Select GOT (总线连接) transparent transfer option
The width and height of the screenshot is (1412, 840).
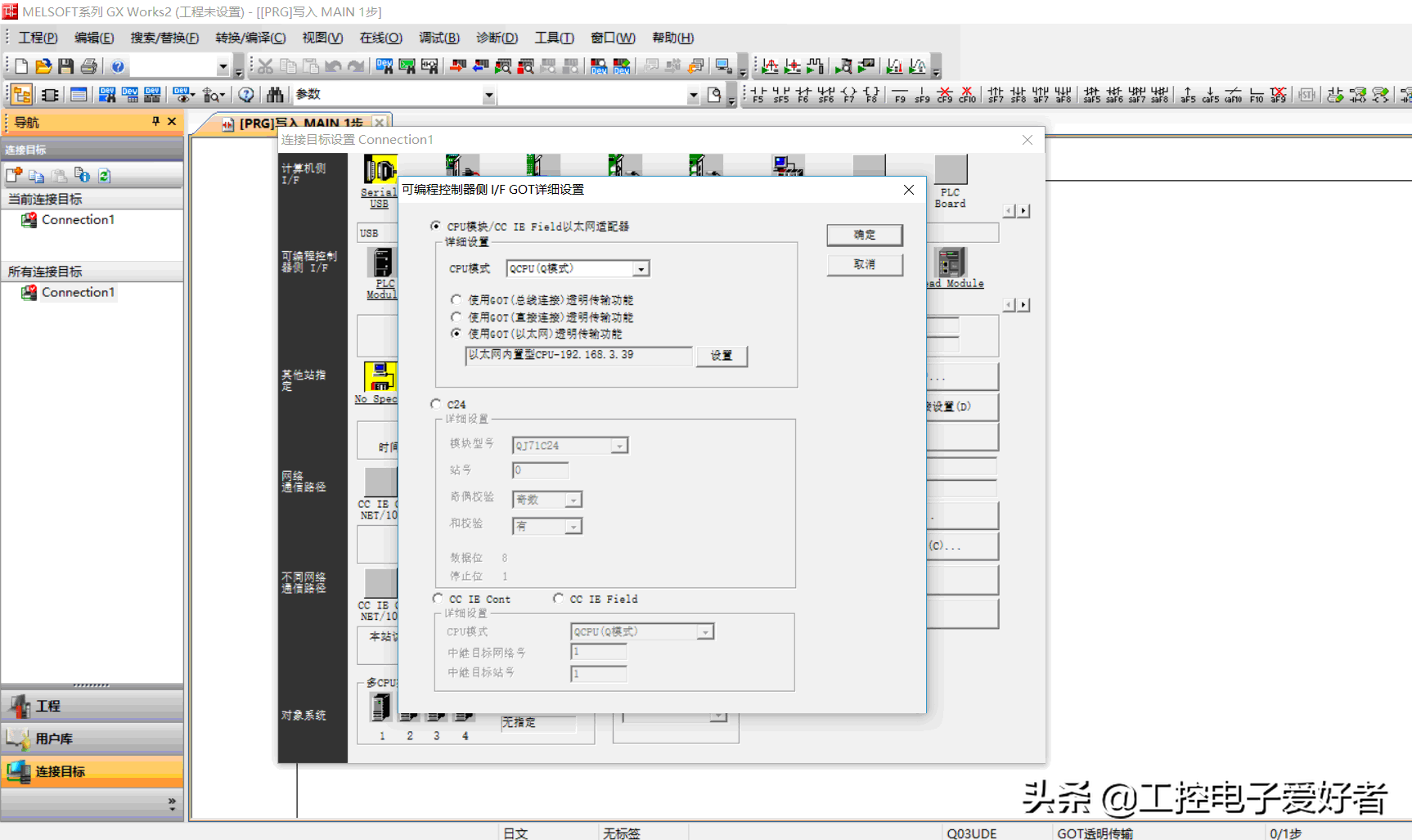point(456,300)
